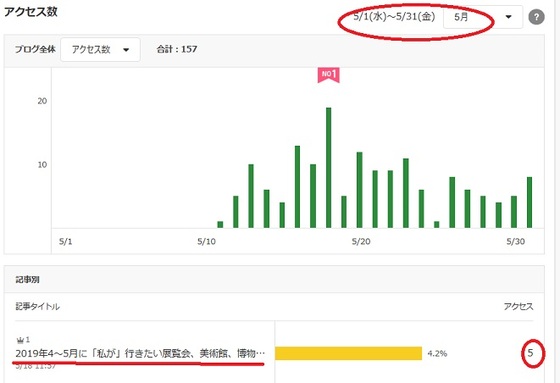Click the ブログ全体 label
Screen dimensions: 560x383
click(35, 49)
